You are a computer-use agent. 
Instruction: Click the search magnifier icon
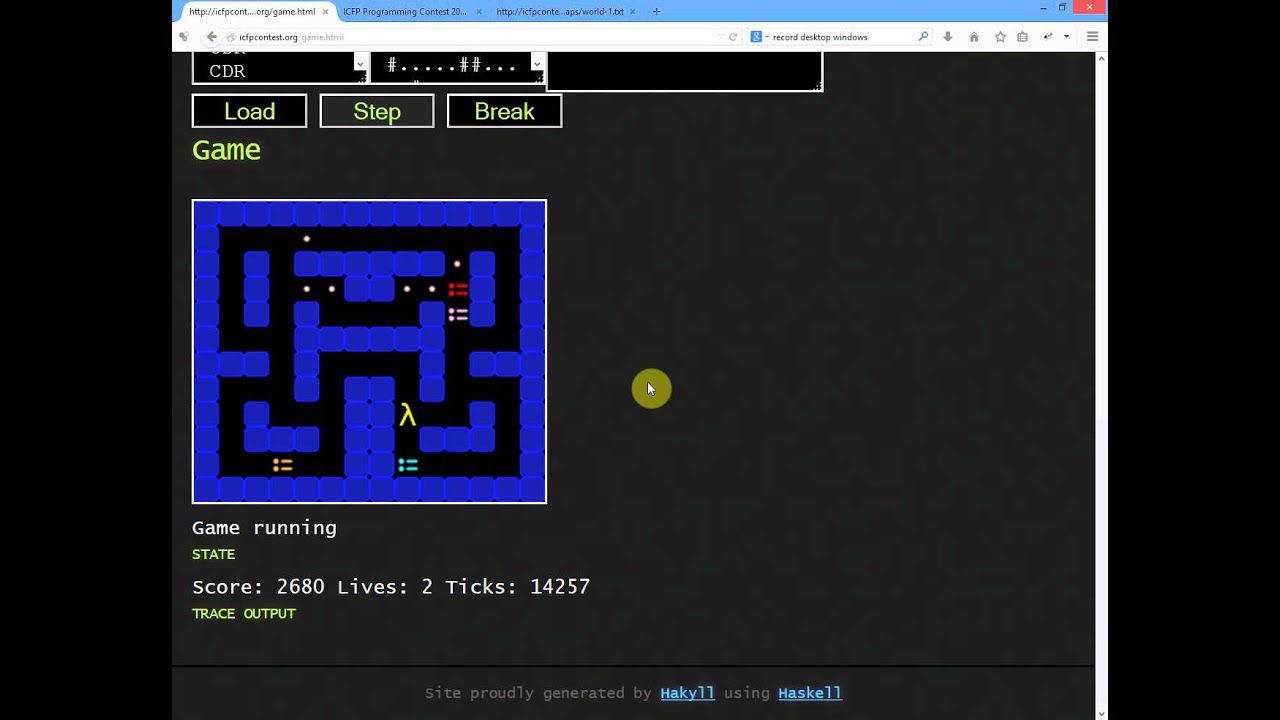923,37
